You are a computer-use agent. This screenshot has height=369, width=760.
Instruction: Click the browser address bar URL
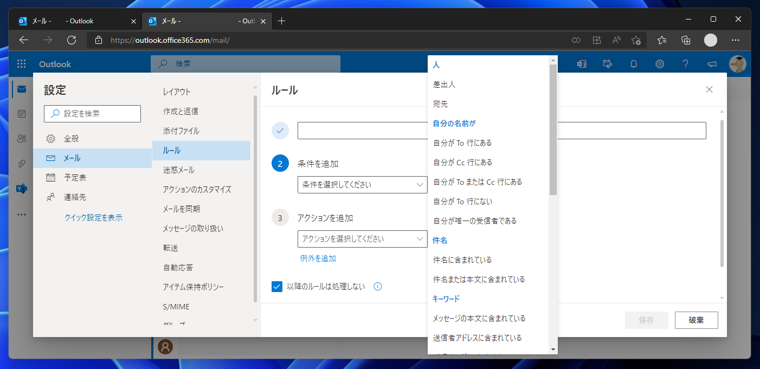point(170,40)
